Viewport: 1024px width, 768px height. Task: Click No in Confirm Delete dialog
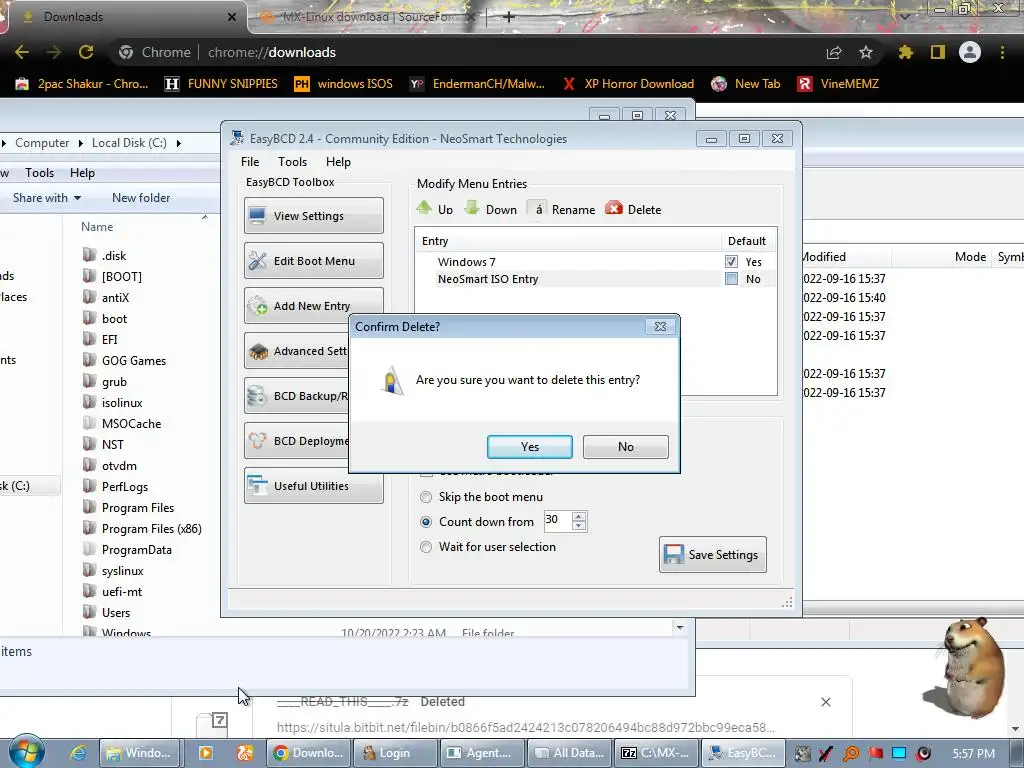point(625,447)
